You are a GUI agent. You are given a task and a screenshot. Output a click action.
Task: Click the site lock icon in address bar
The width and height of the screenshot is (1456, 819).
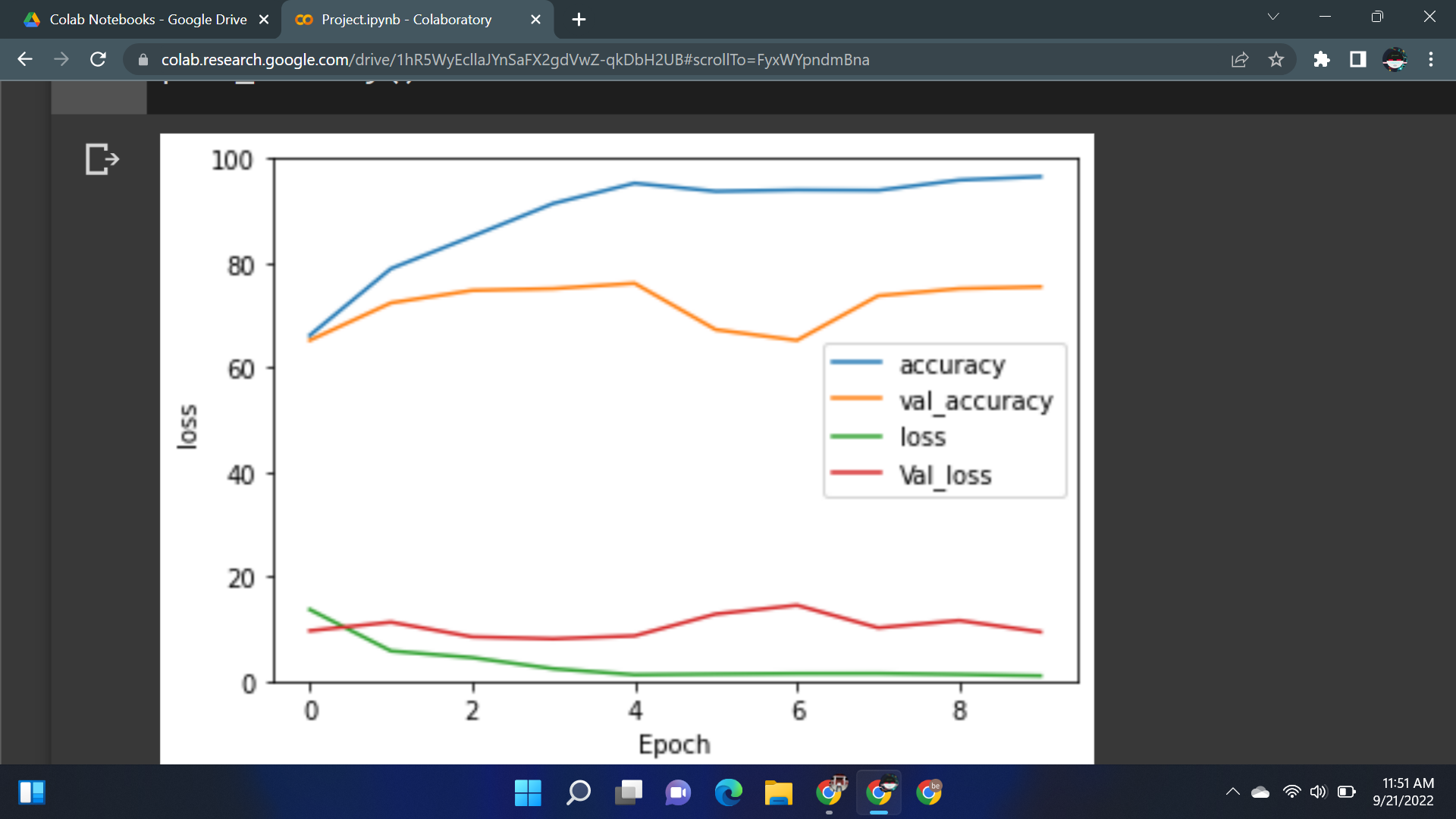click(x=143, y=59)
